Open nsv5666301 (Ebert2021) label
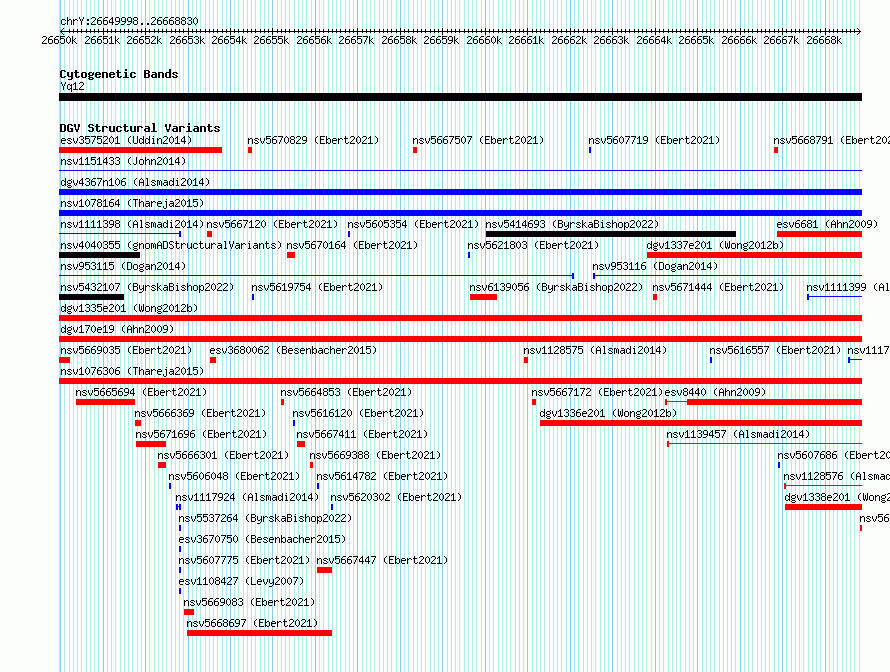This screenshot has width=890, height=672. click(223, 455)
